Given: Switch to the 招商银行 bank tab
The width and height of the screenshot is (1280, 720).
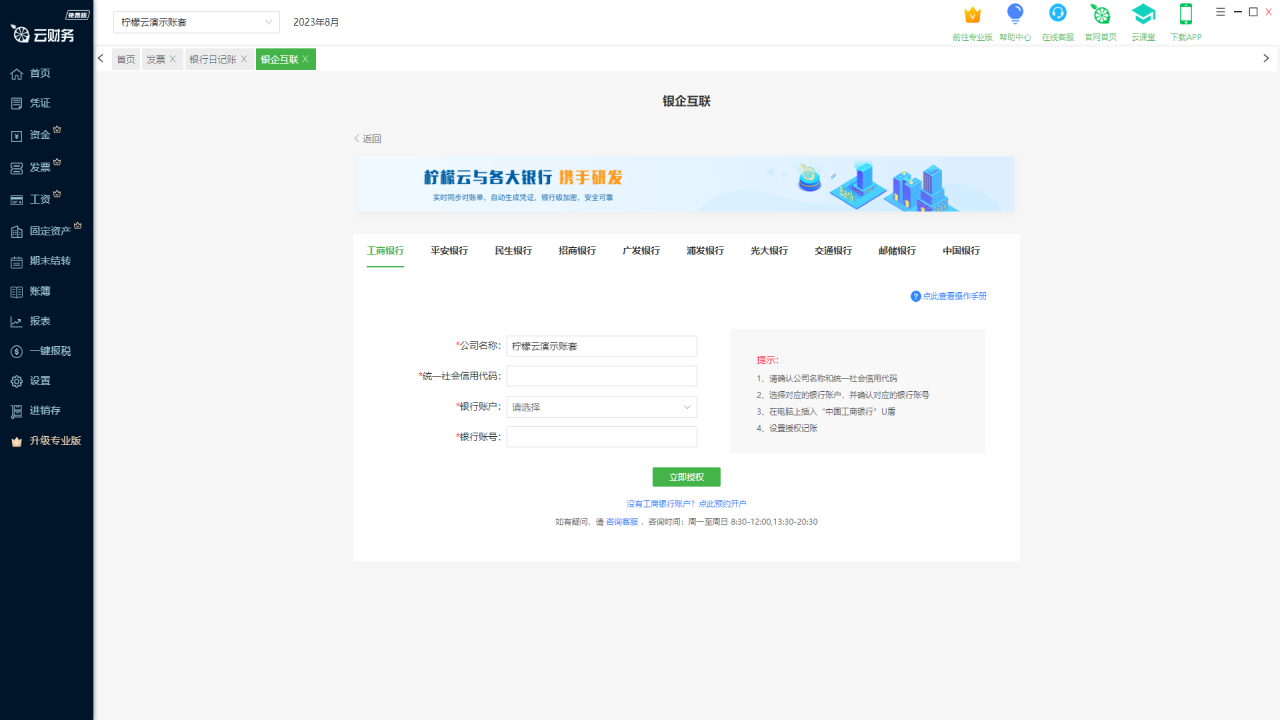Looking at the screenshot, I should 577,251.
